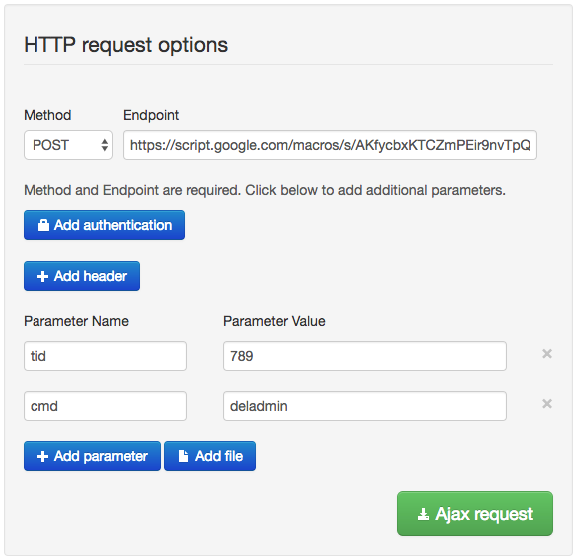
Task: Click the Add file button
Action: coord(210,456)
